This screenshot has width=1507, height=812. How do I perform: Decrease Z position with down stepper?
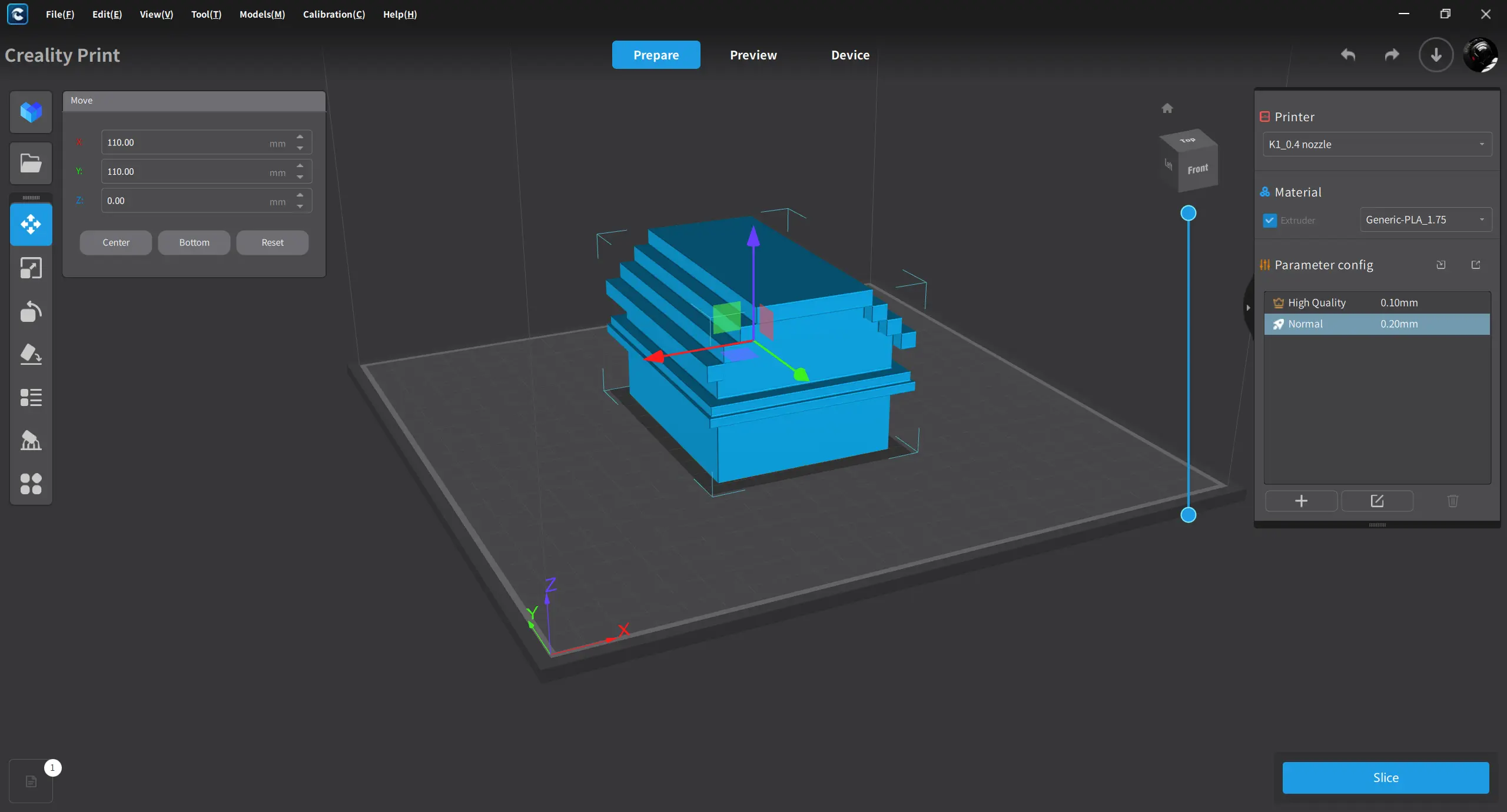coord(300,207)
